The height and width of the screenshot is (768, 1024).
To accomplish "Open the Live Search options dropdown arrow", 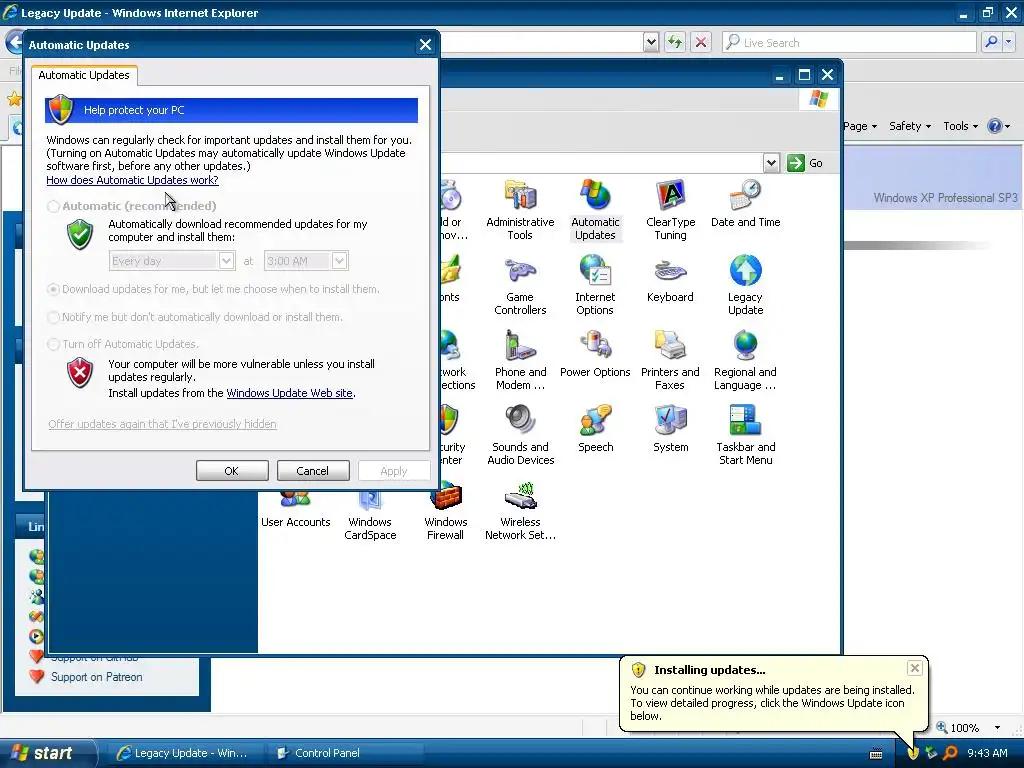I will (x=1009, y=42).
